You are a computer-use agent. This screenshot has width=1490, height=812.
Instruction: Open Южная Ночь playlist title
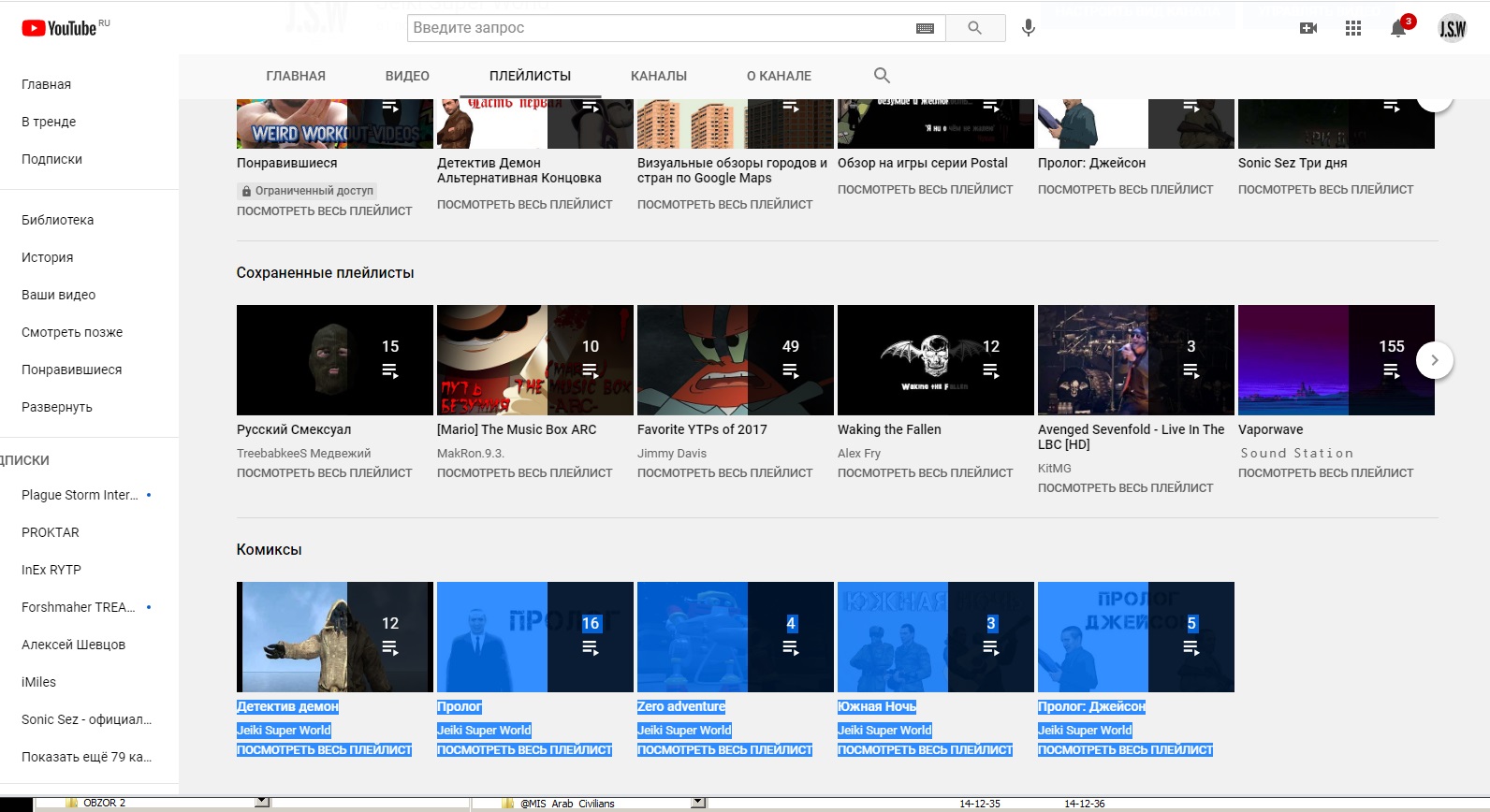pos(877,707)
